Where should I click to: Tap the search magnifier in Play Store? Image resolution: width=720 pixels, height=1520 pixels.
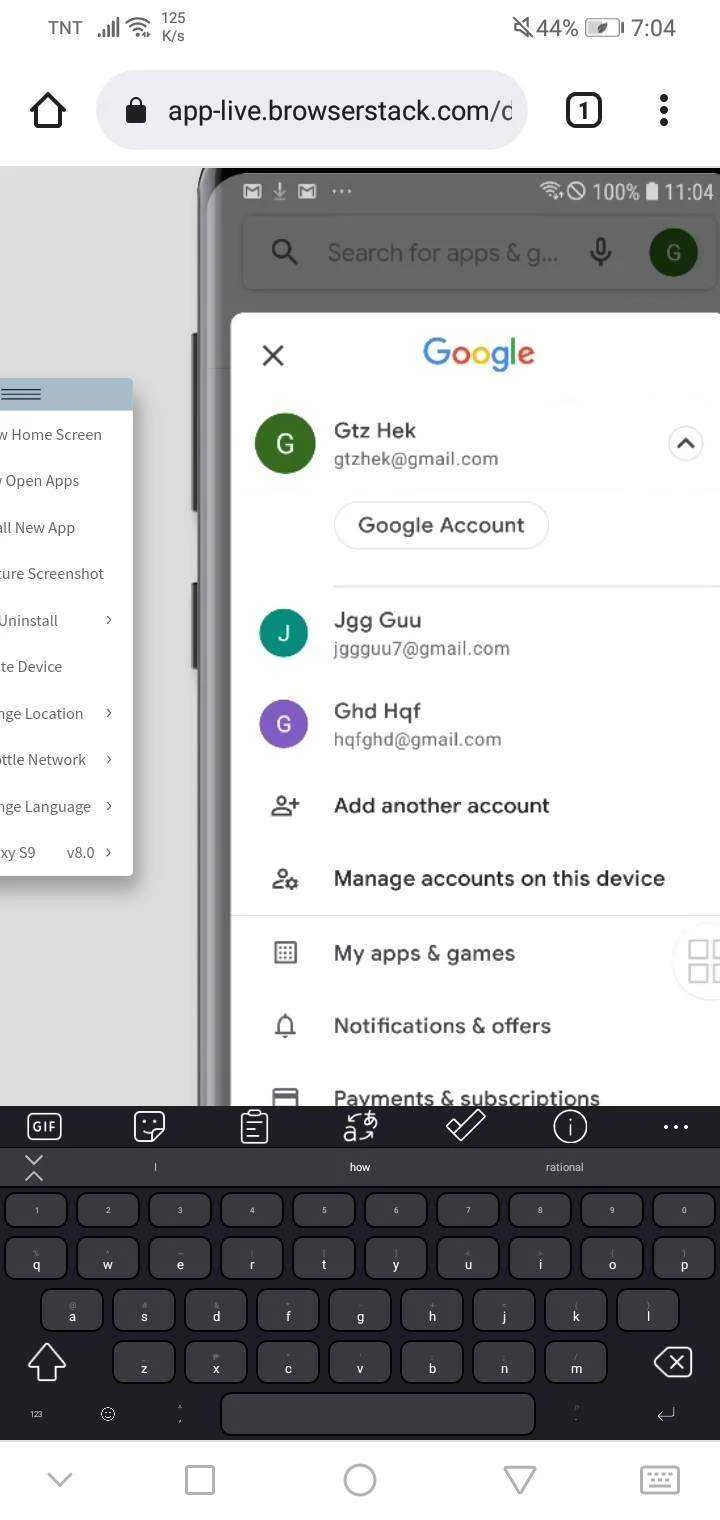[x=285, y=252]
